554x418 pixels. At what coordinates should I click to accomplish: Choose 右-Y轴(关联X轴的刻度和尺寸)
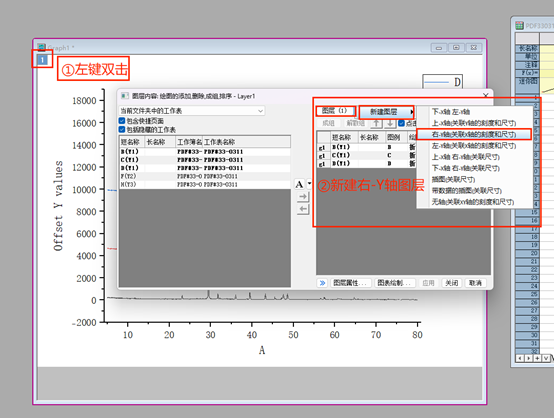click(x=473, y=134)
